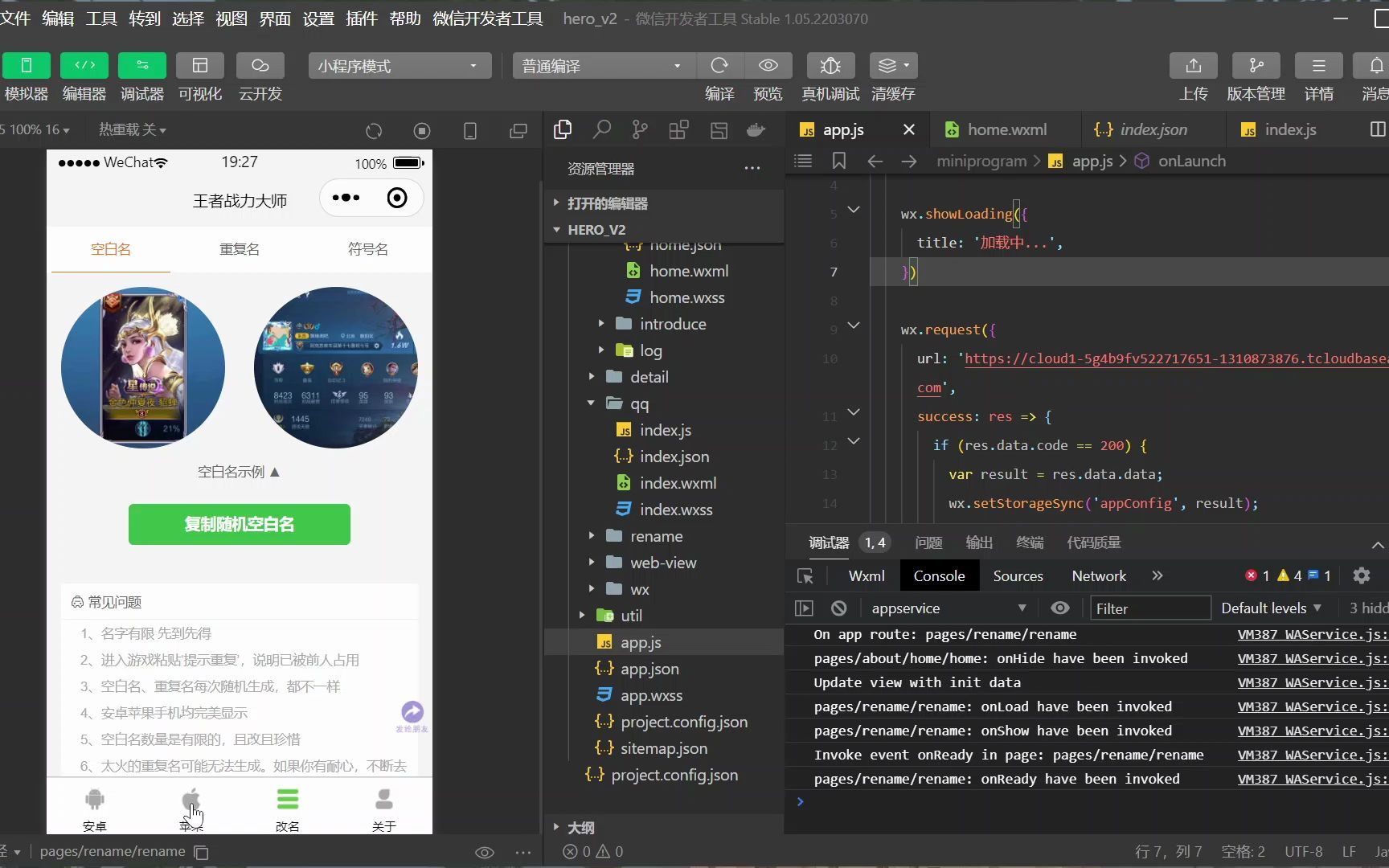Expand the detail folder
This screenshot has width=1389, height=868.
point(663,377)
